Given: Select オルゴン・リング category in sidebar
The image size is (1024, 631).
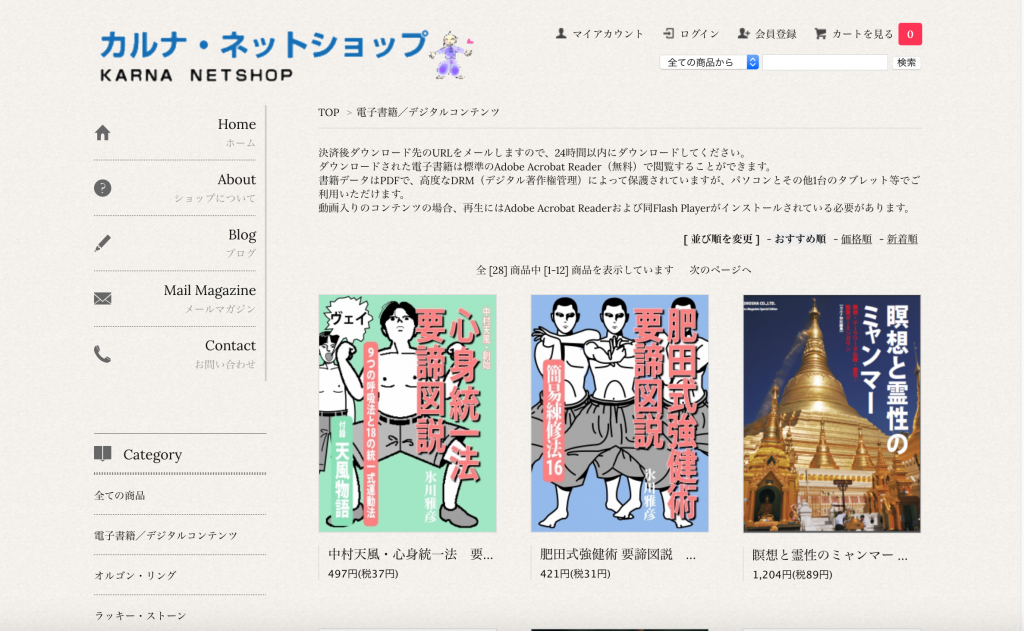Looking at the screenshot, I should pos(135,575).
